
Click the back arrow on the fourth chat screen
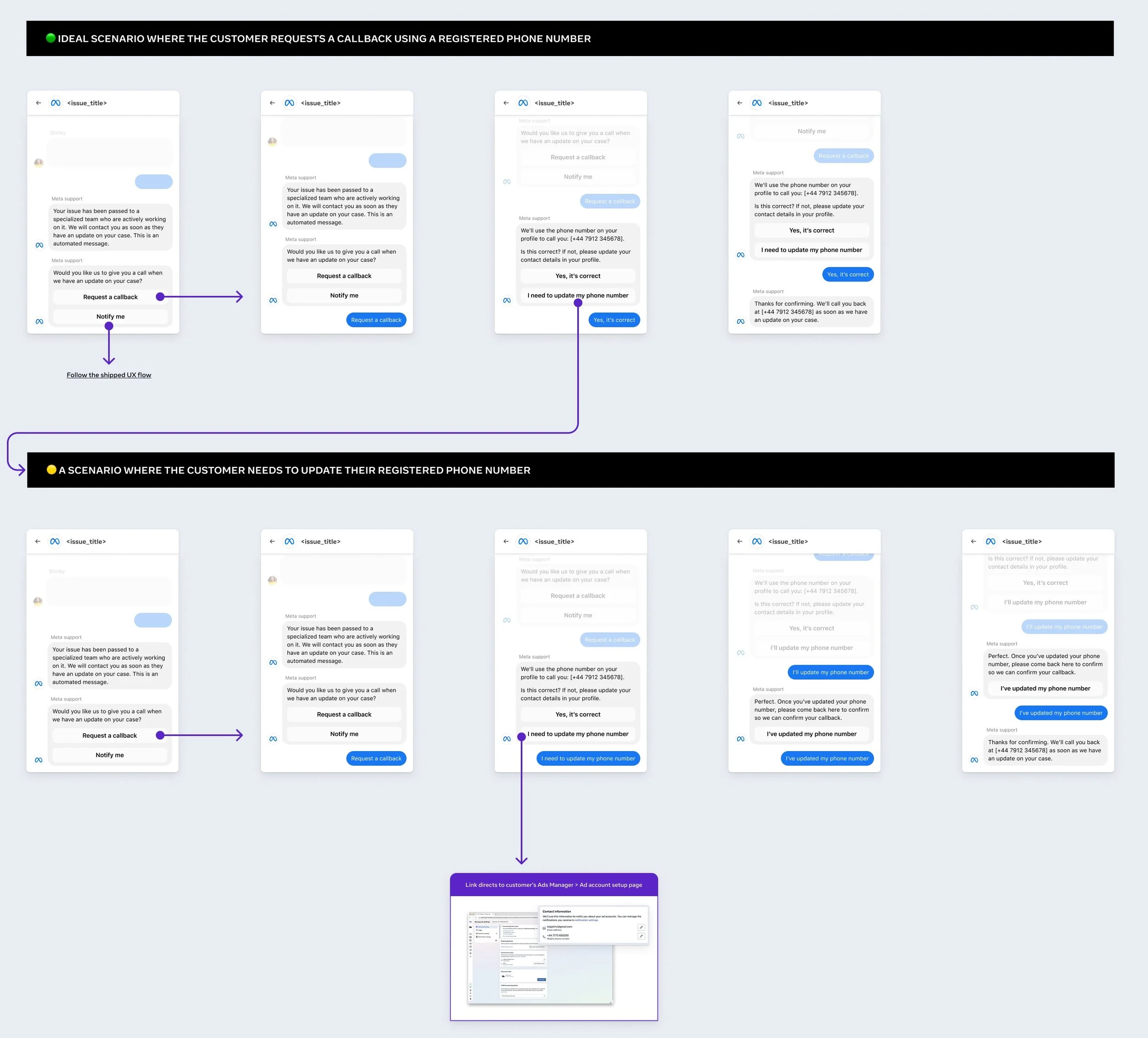(x=740, y=103)
